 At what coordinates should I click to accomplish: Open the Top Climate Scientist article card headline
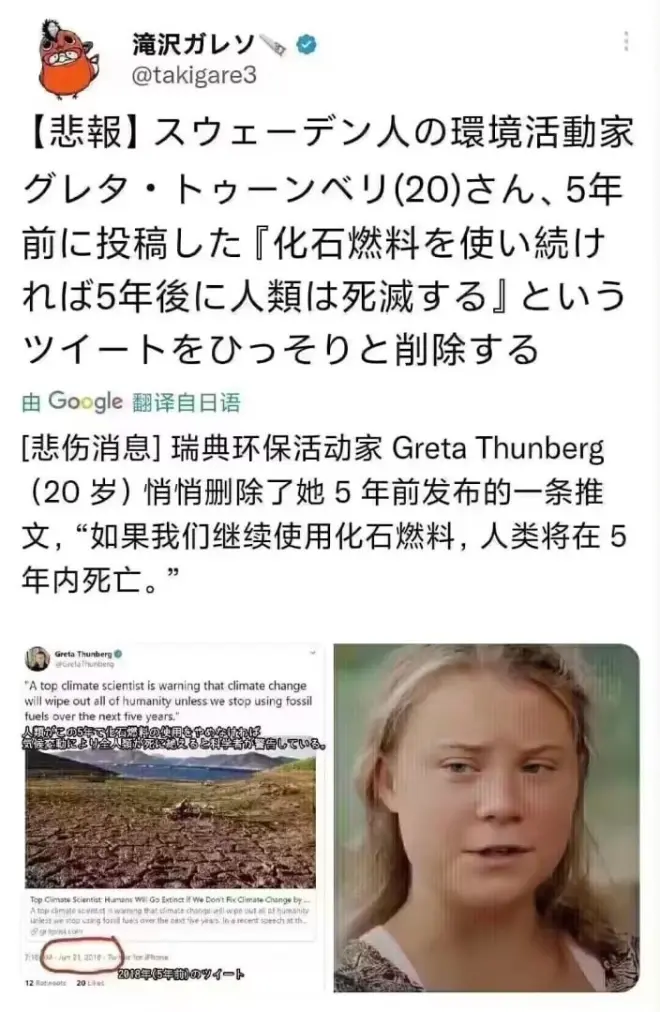pyautogui.click(x=170, y=899)
